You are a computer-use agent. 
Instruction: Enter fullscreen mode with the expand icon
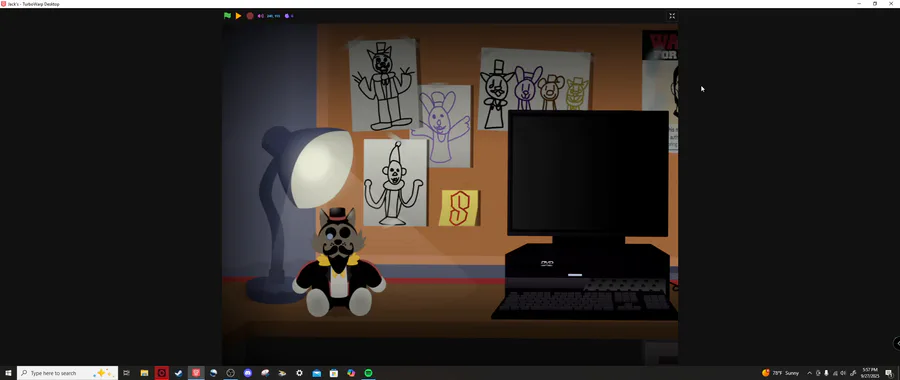coord(672,16)
